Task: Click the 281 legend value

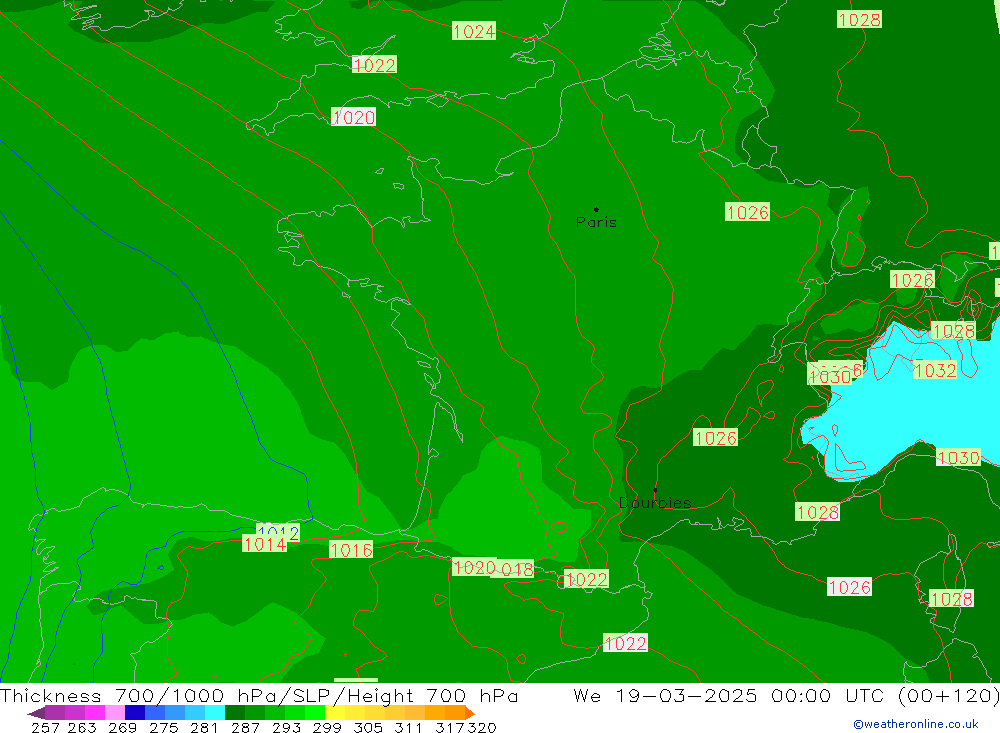Action: click(x=204, y=727)
